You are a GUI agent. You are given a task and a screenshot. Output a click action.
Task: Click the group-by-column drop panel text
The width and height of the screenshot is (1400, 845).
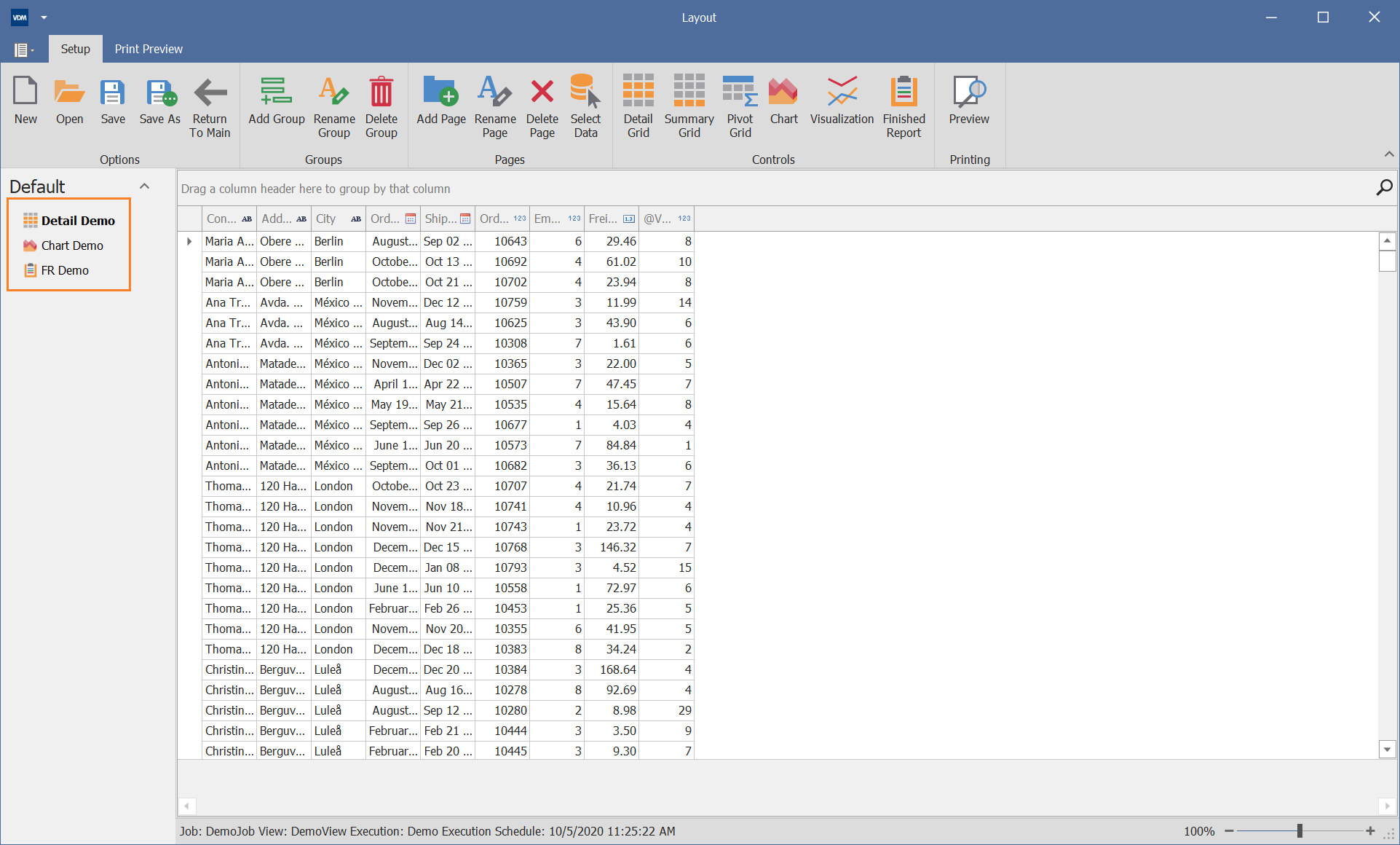315,189
